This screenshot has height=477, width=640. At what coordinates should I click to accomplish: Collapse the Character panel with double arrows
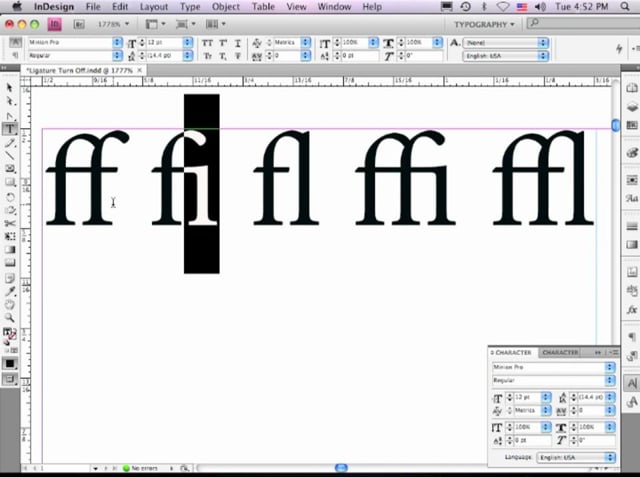coord(598,352)
